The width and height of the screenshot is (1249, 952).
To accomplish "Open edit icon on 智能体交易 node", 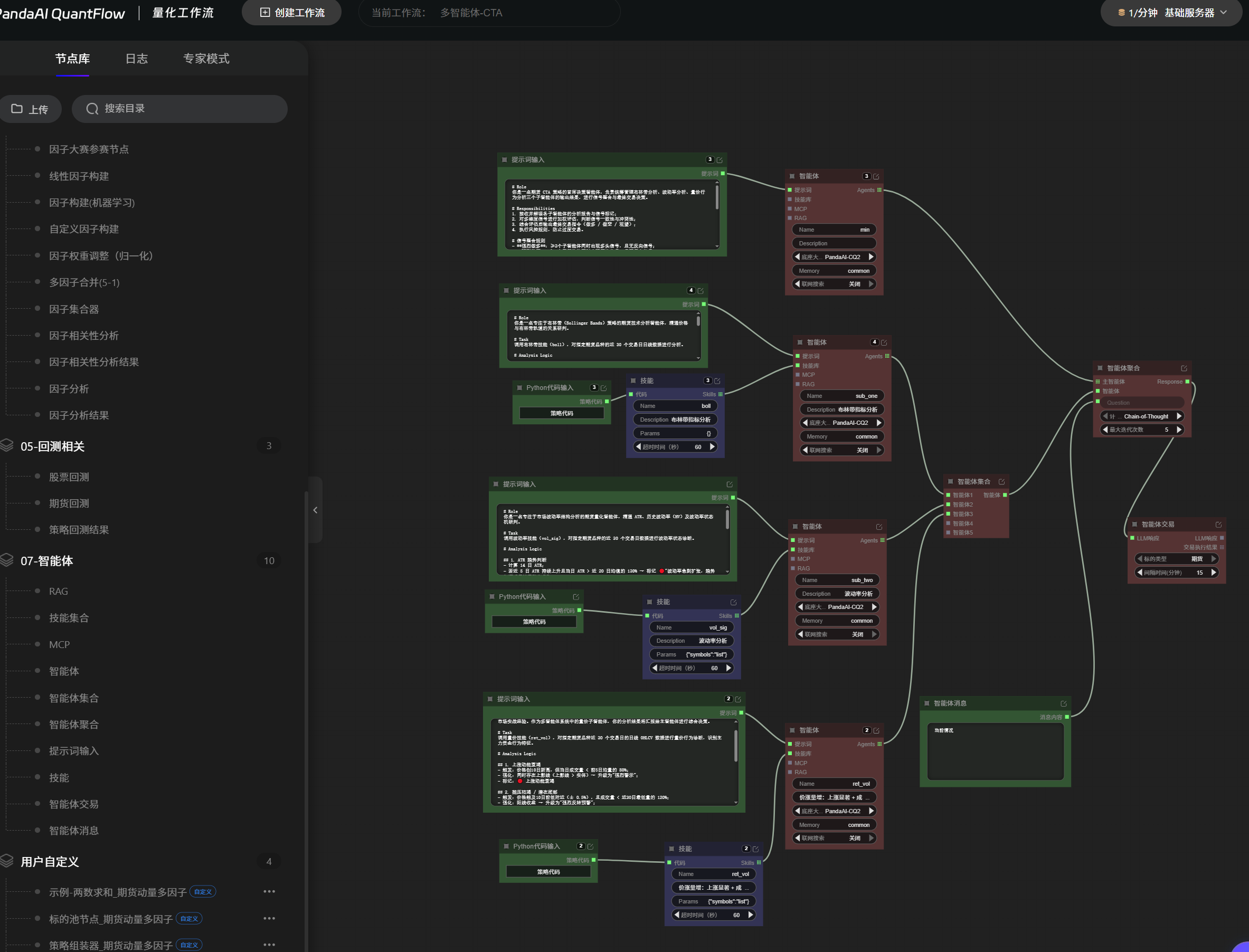I will pyautogui.click(x=1218, y=525).
